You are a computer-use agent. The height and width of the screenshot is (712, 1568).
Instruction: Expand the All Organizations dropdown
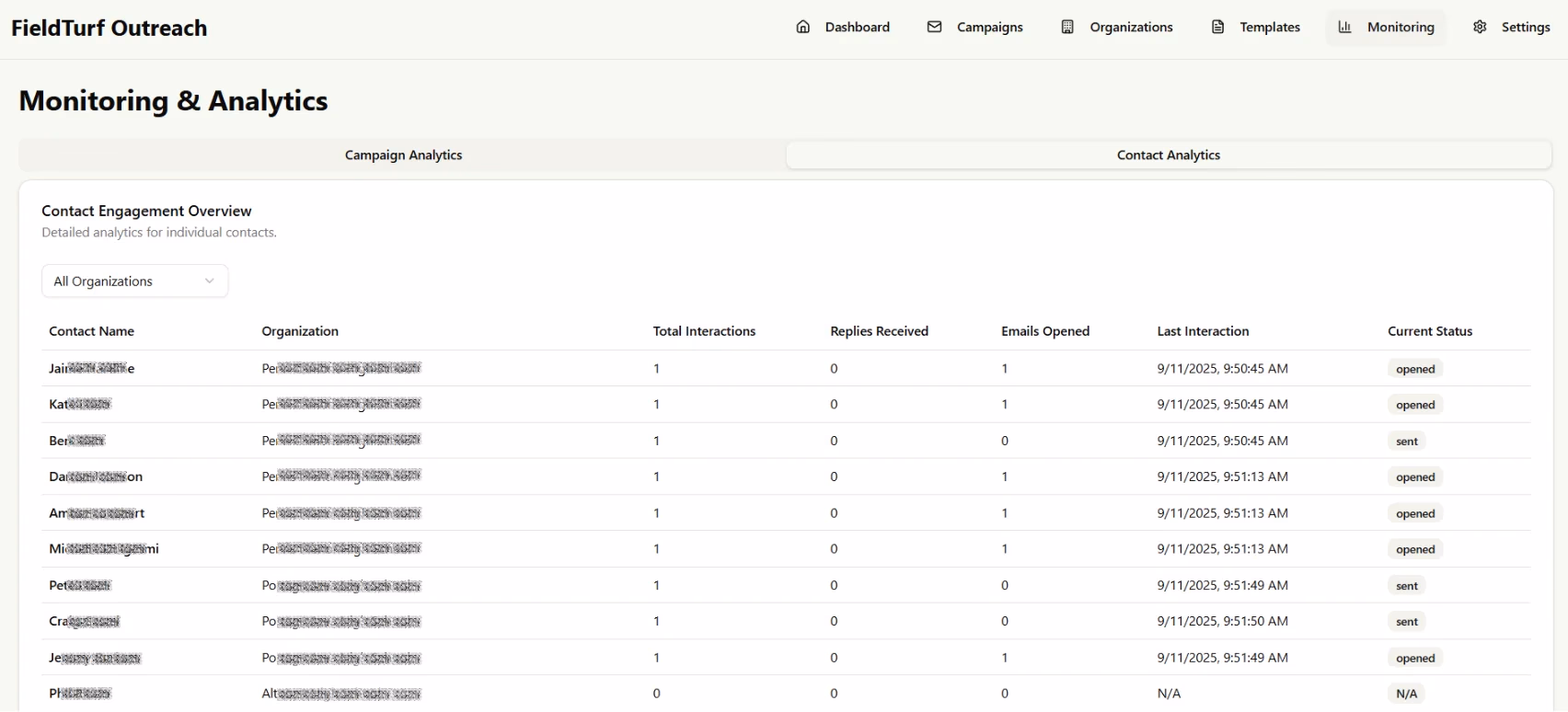[x=134, y=281]
